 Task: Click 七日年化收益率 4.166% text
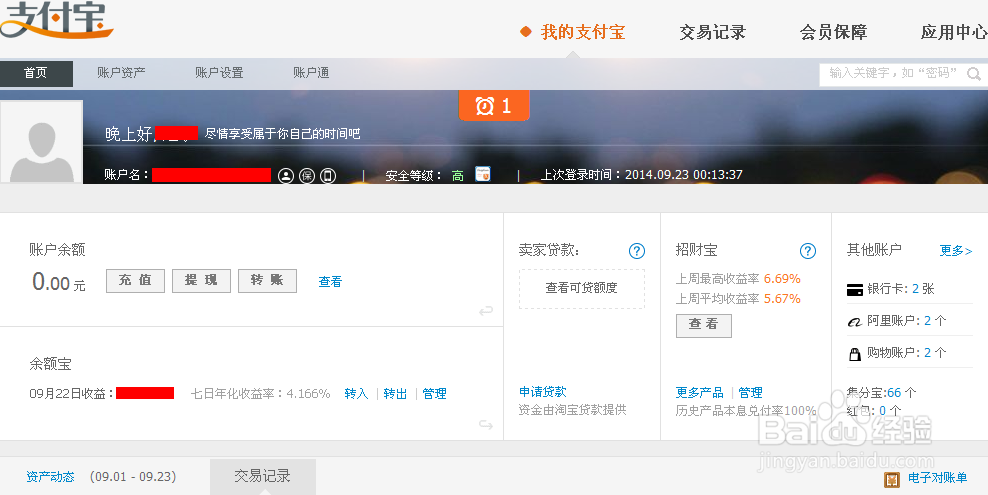point(261,394)
